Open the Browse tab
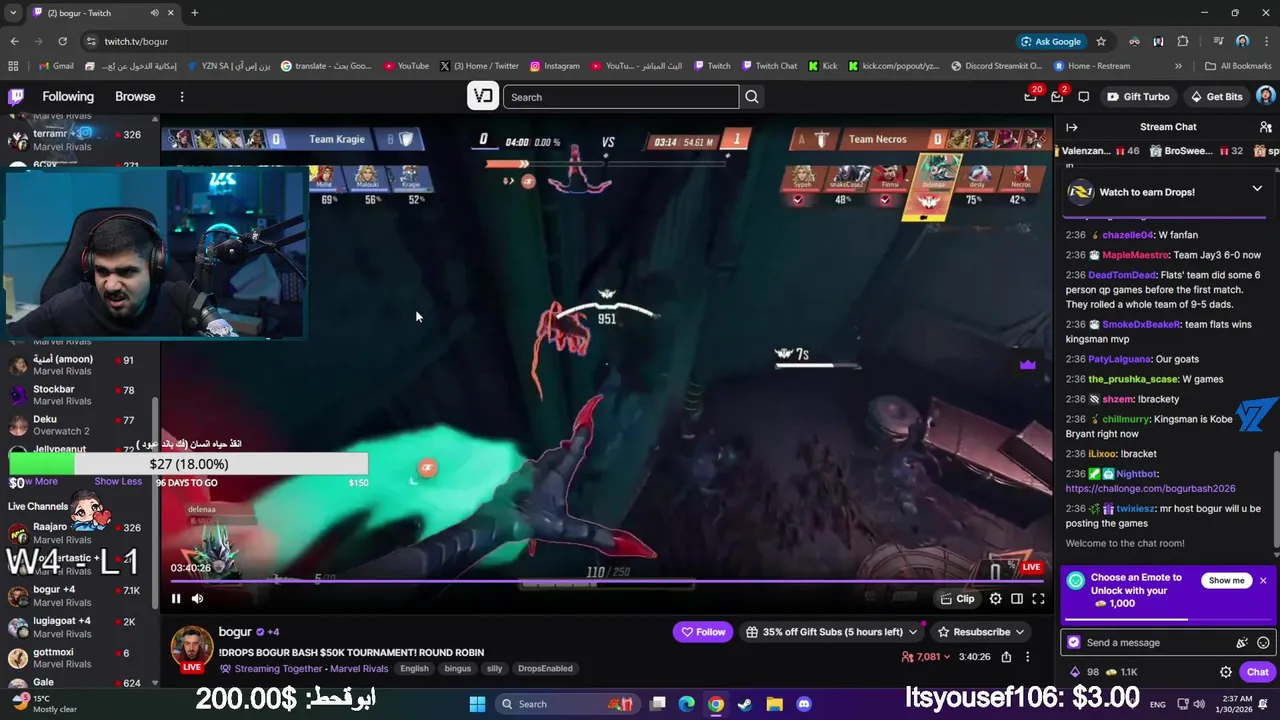Viewport: 1280px width, 720px height. click(x=135, y=97)
